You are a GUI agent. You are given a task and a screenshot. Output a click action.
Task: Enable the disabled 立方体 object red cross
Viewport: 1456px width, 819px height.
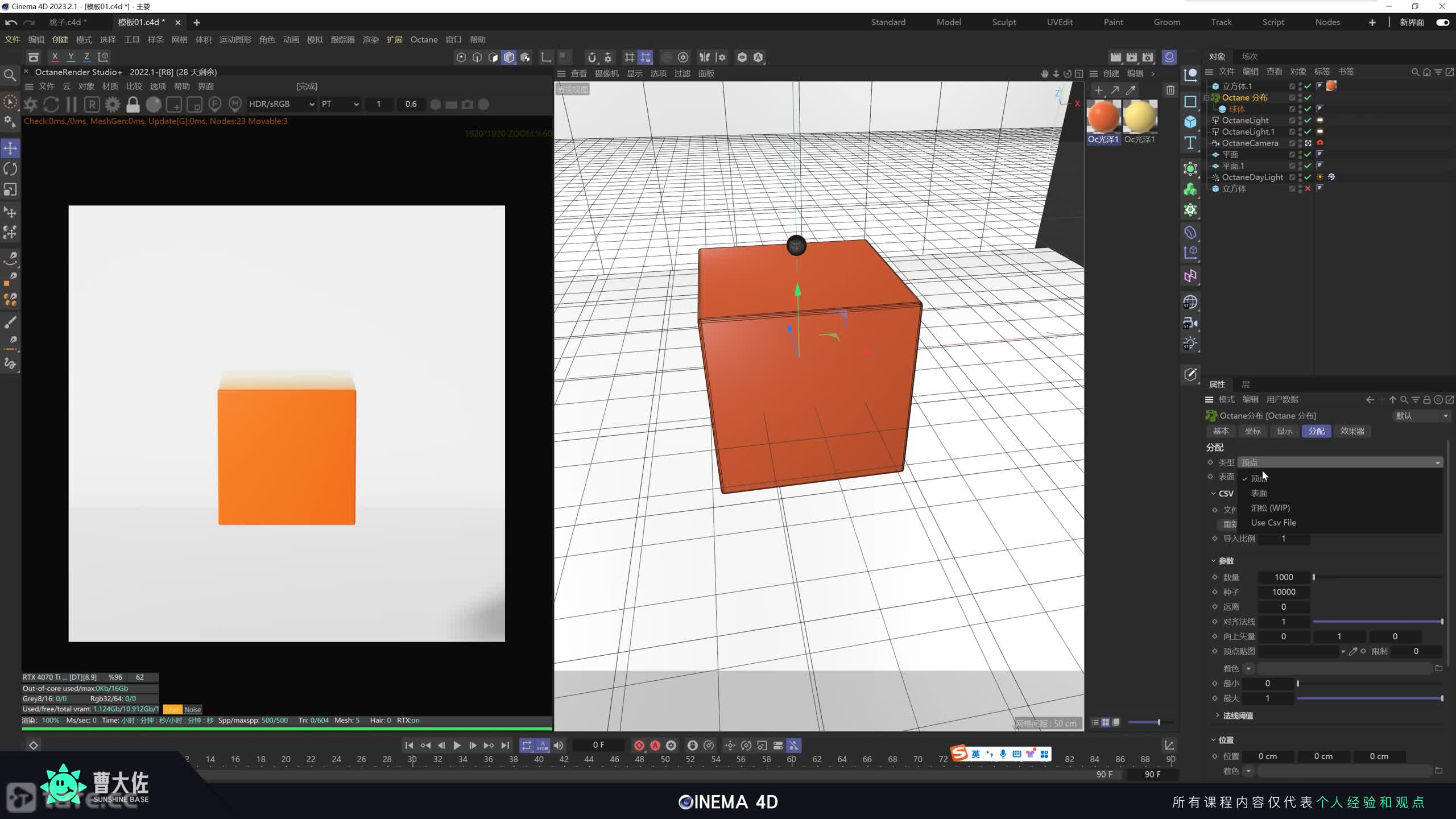[x=1308, y=189]
